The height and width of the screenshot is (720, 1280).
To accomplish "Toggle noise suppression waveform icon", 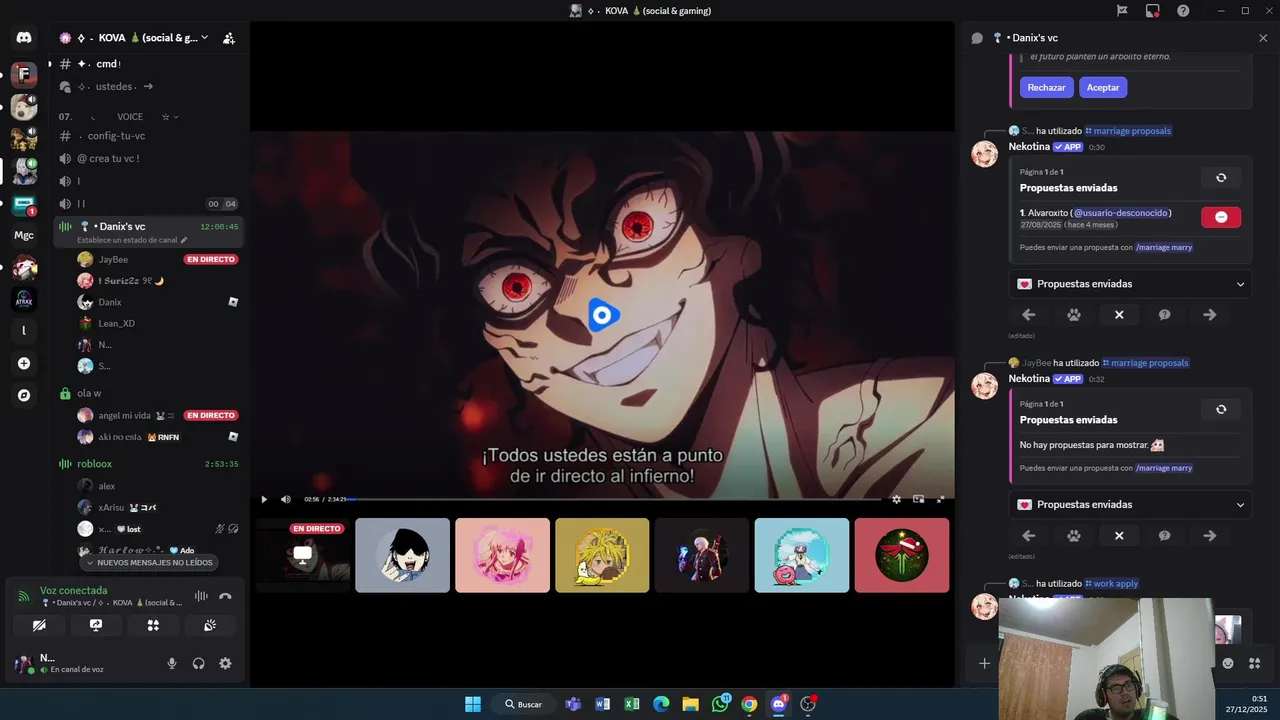I will [201, 596].
